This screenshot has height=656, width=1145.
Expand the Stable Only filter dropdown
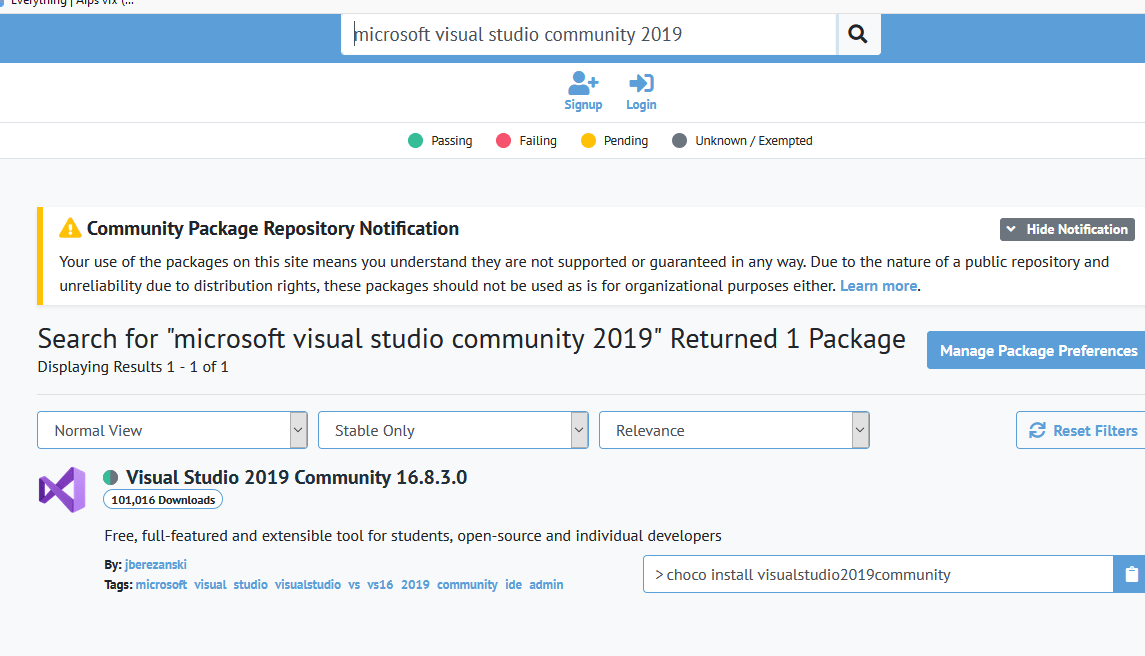[453, 430]
